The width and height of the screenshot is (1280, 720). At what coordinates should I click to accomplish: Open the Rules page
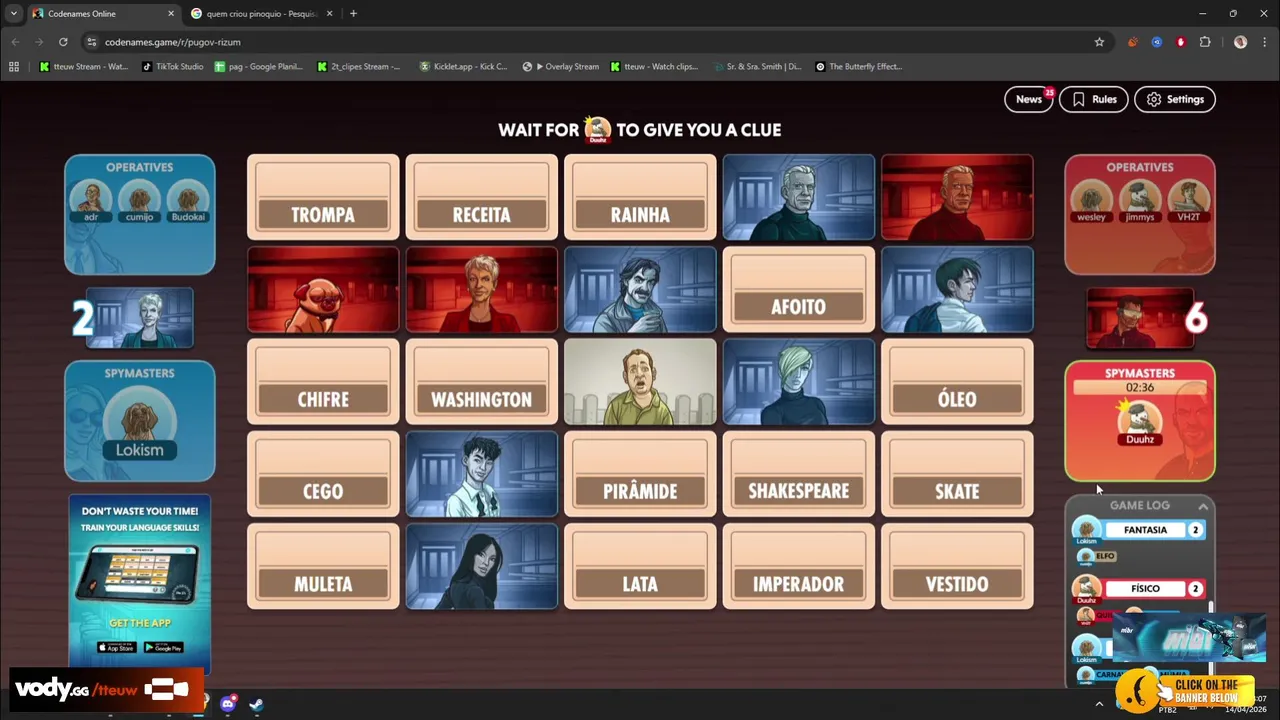(1094, 99)
